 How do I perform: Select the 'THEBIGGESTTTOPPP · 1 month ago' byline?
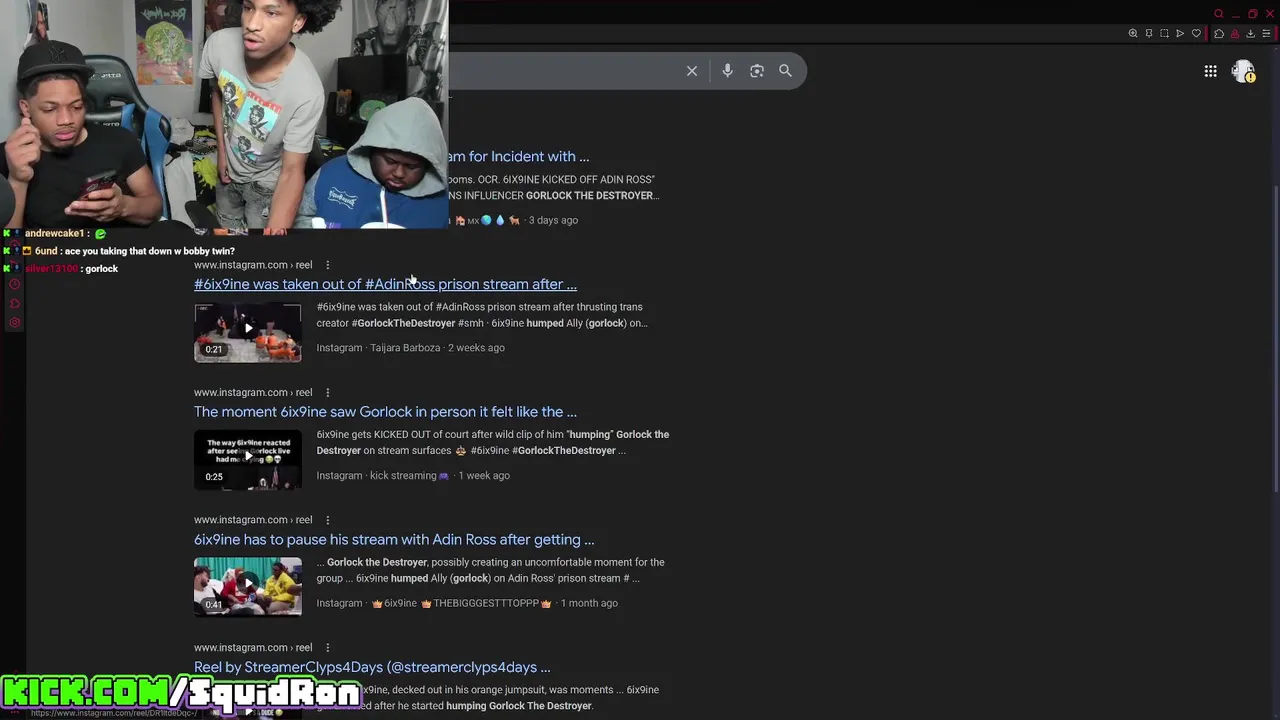pyautogui.click(x=525, y=603)
